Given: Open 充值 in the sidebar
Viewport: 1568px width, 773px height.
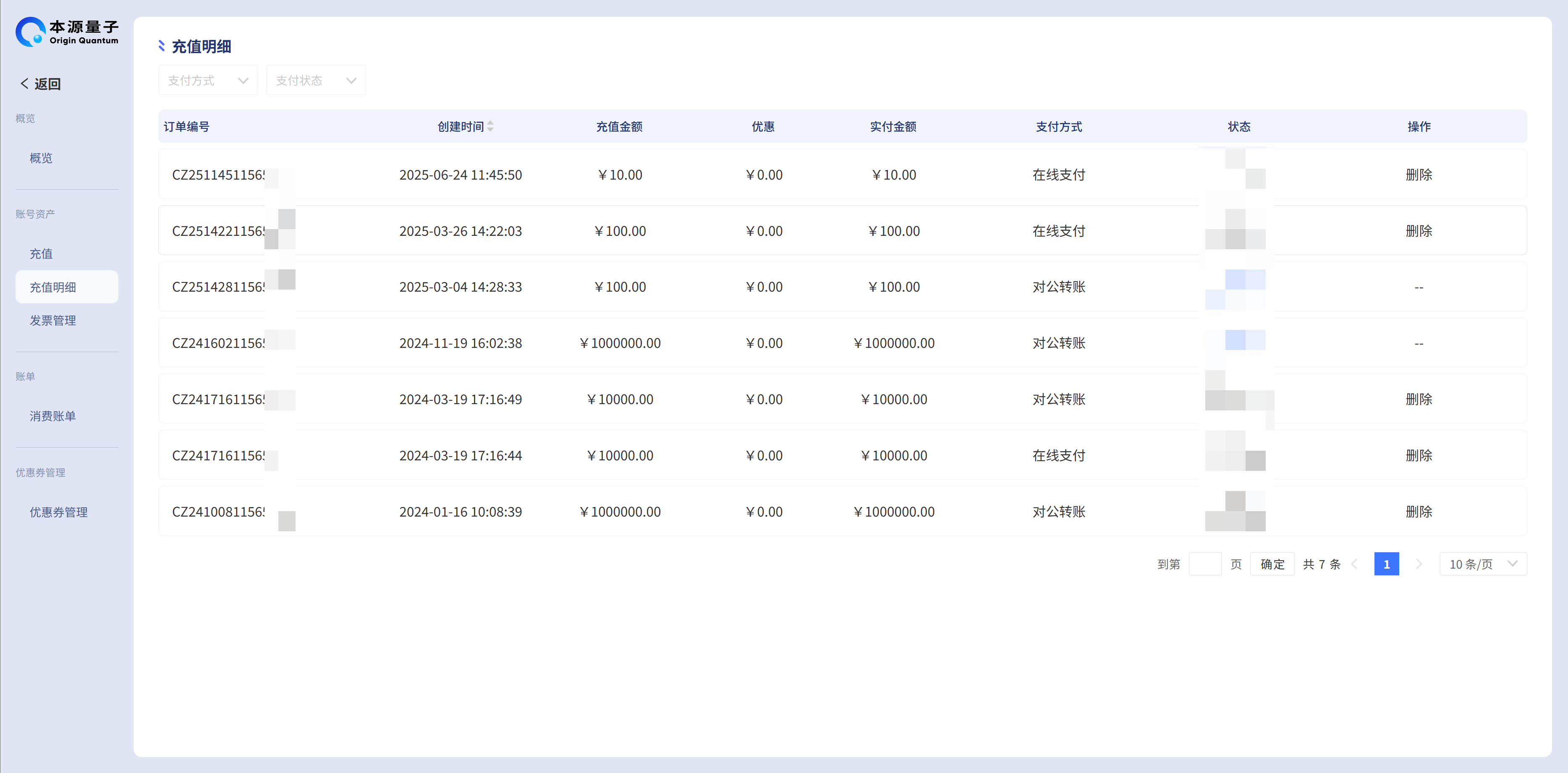Looking at the screenshot, I should point(41,254).
